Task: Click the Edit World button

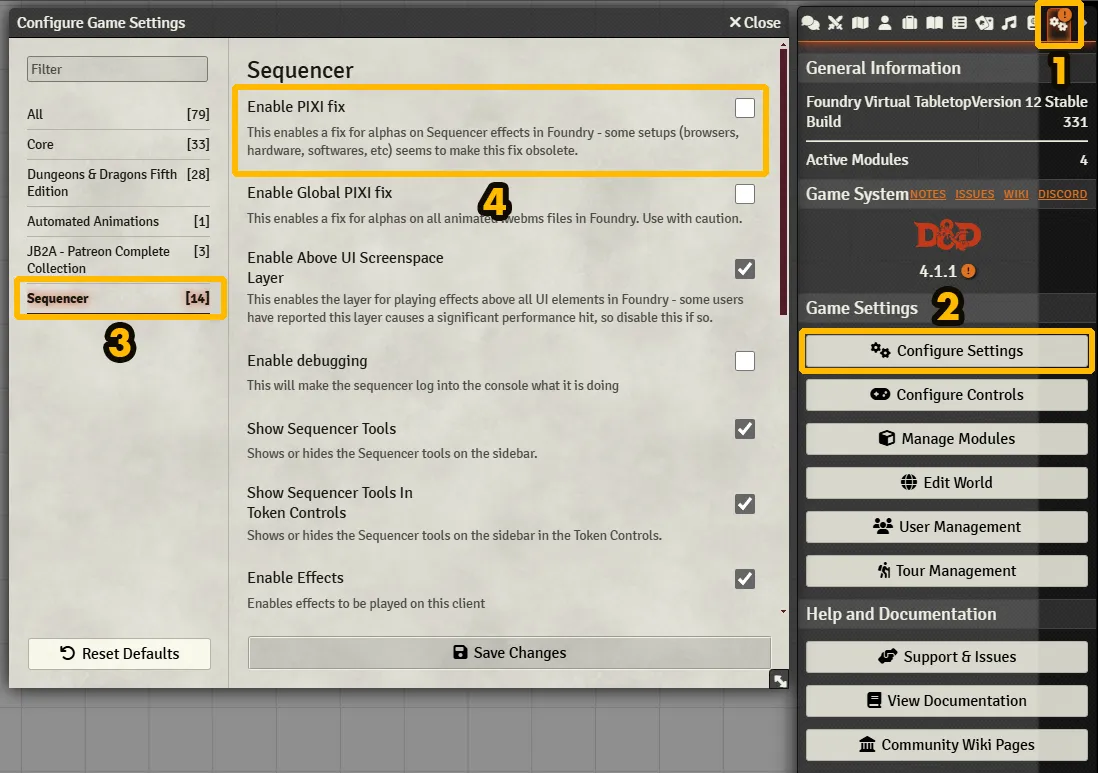Action: [x=947, y=483]
